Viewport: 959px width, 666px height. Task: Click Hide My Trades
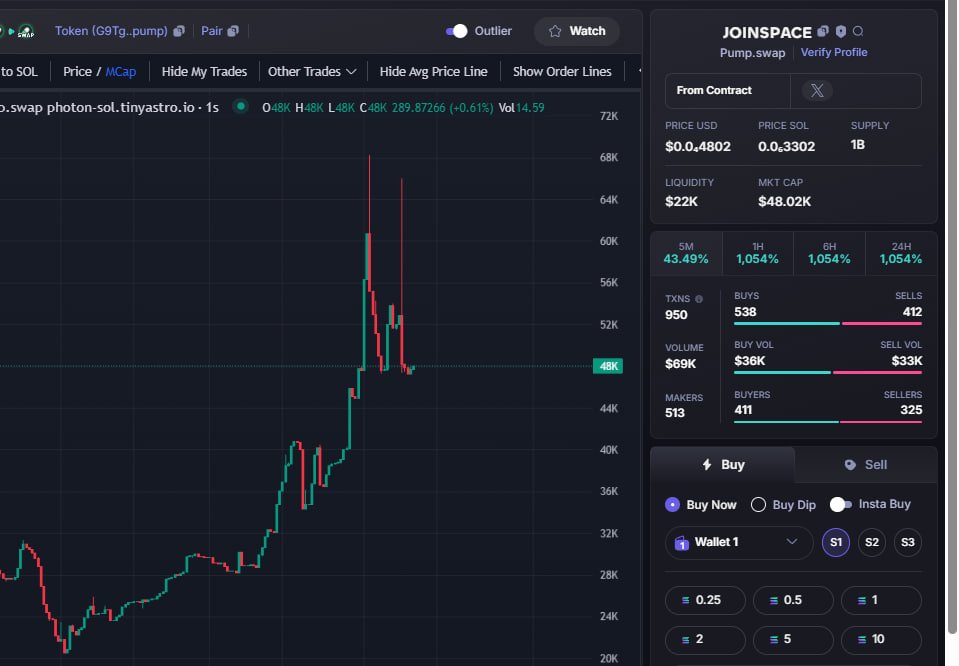tap(204, 72)
